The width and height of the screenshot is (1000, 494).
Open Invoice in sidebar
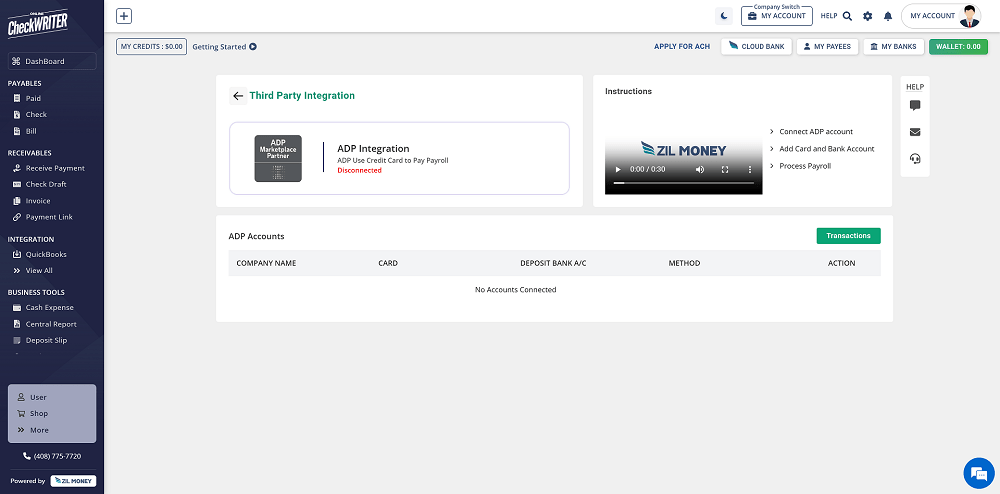click(38, 201)
